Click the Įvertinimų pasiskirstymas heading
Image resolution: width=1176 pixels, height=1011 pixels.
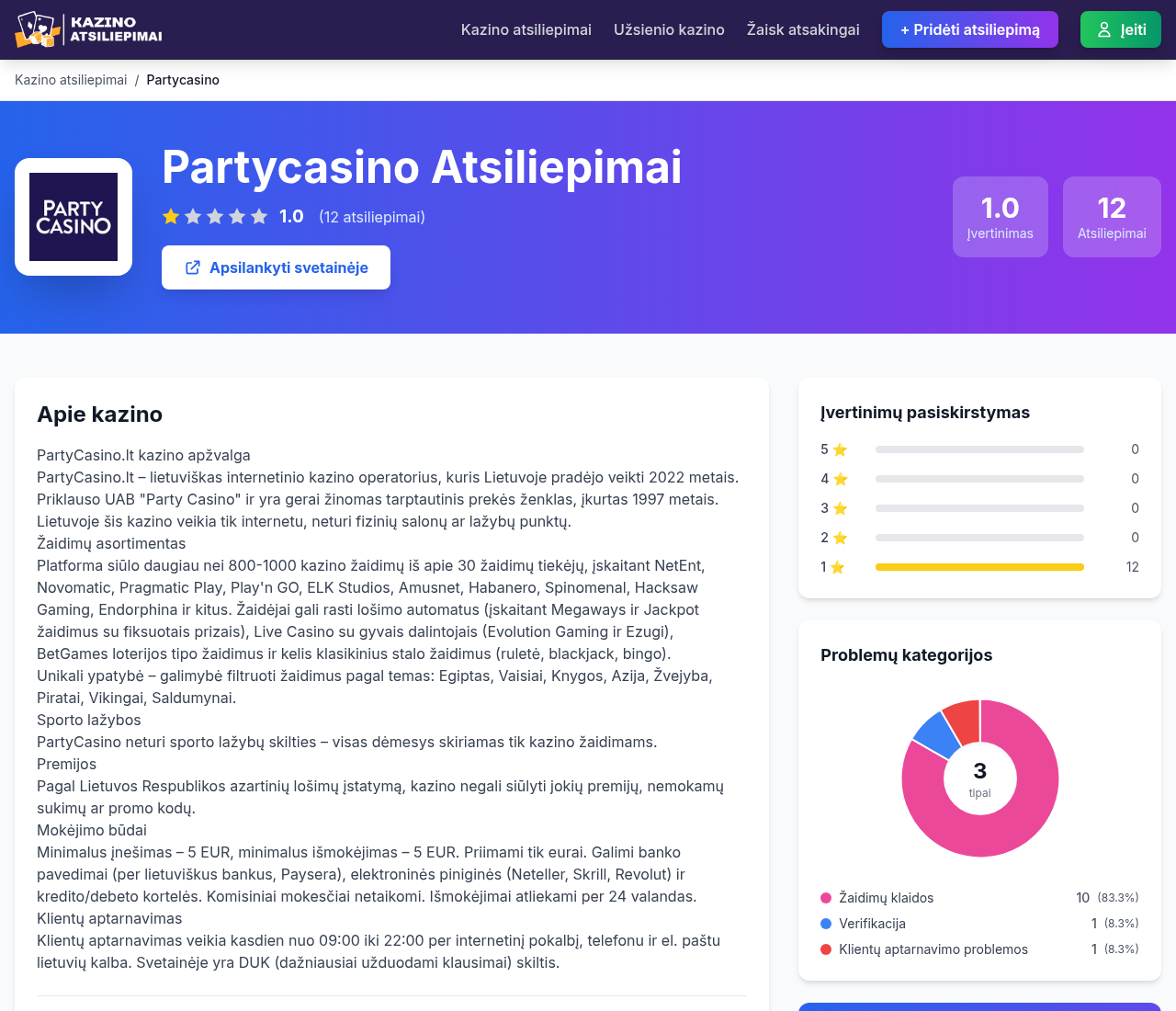(x=925, y=413)
